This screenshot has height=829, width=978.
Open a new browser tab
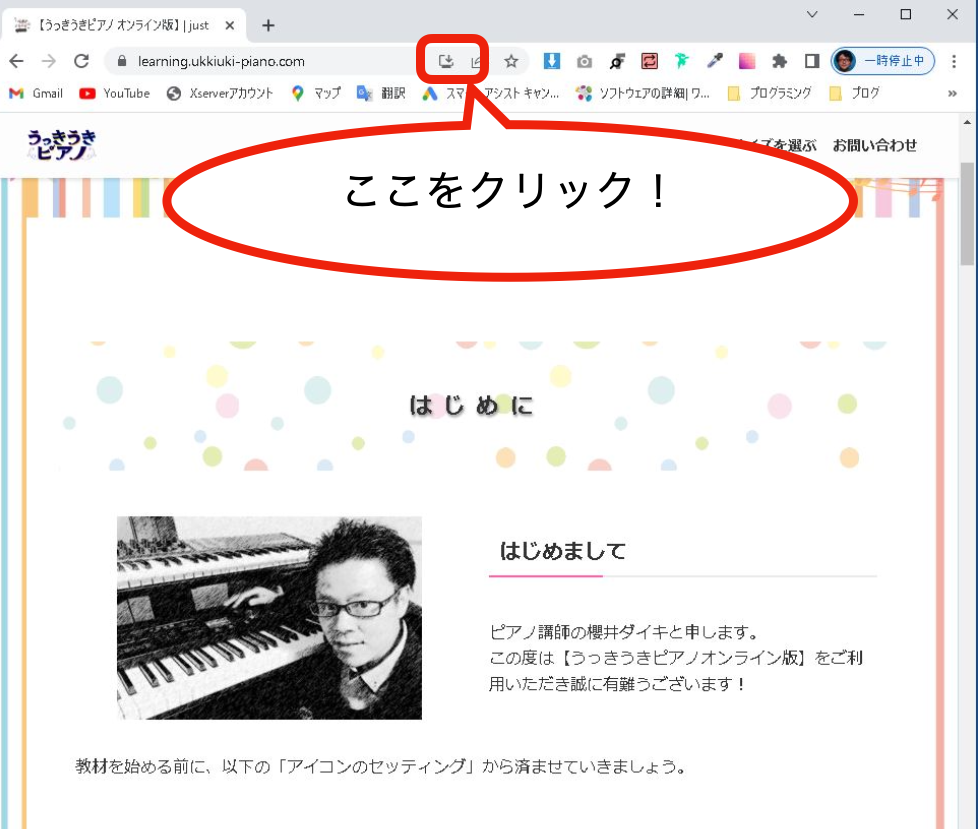click(x=268, y=26)
